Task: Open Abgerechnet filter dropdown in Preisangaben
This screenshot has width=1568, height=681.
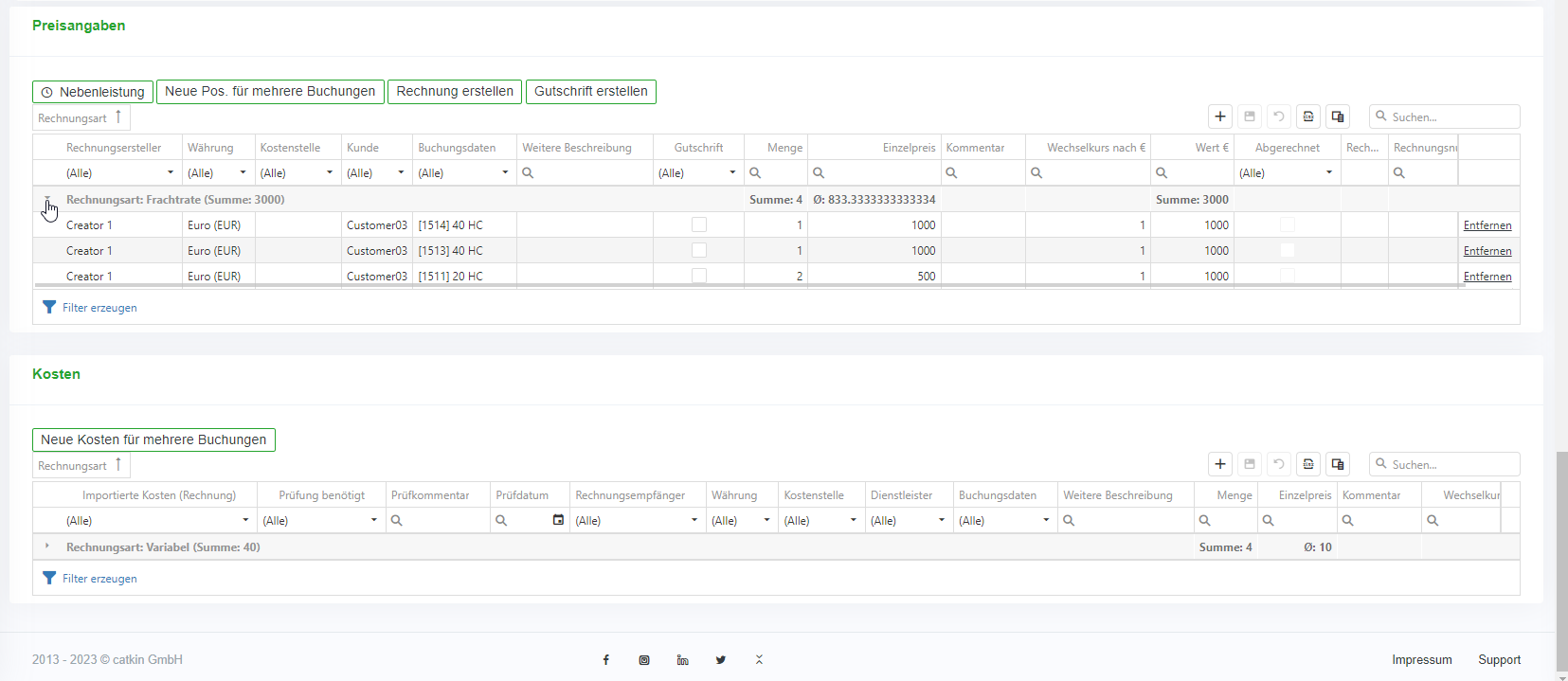Action: [x=1328, y=172]
